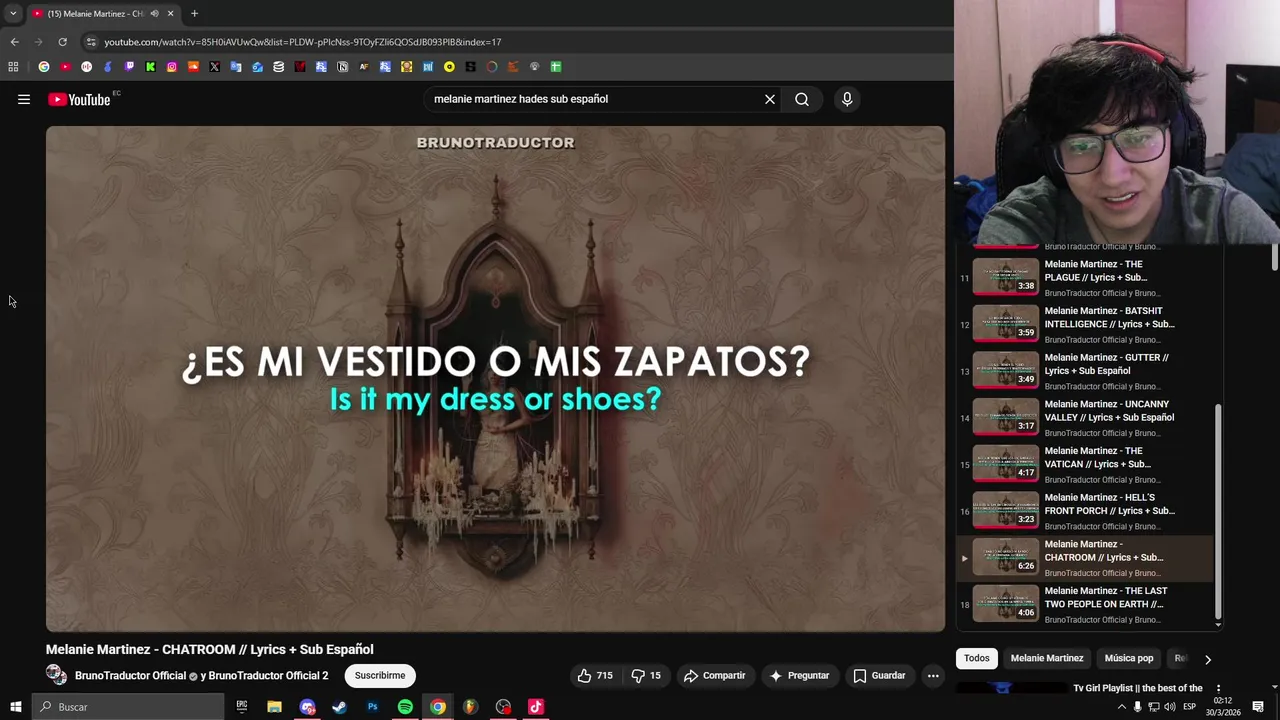Open File Explorer from taskbar

pos(274,707)
